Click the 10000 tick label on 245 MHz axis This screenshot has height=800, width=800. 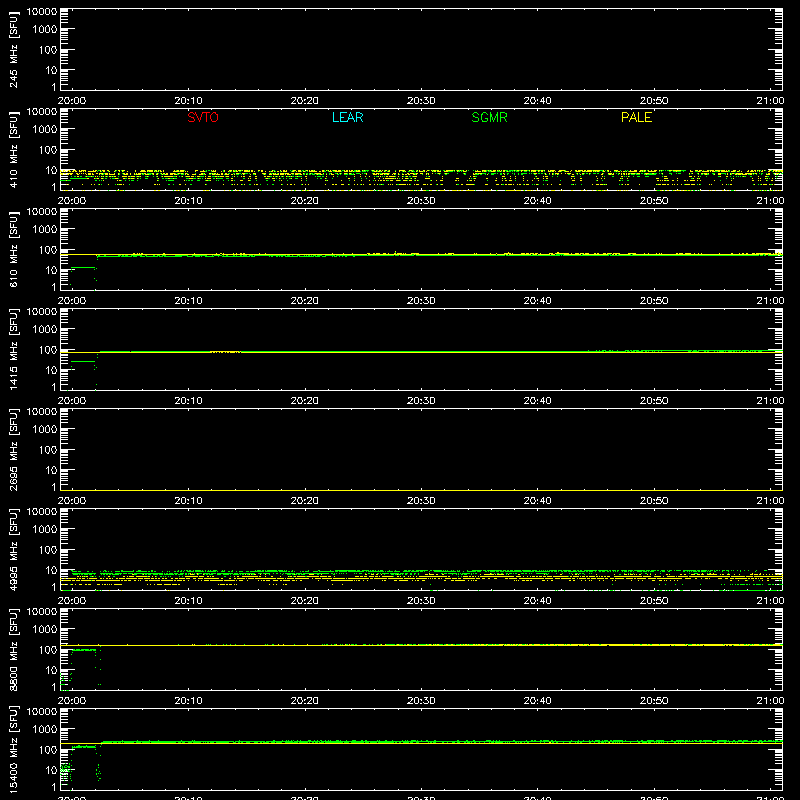[42, 12]
